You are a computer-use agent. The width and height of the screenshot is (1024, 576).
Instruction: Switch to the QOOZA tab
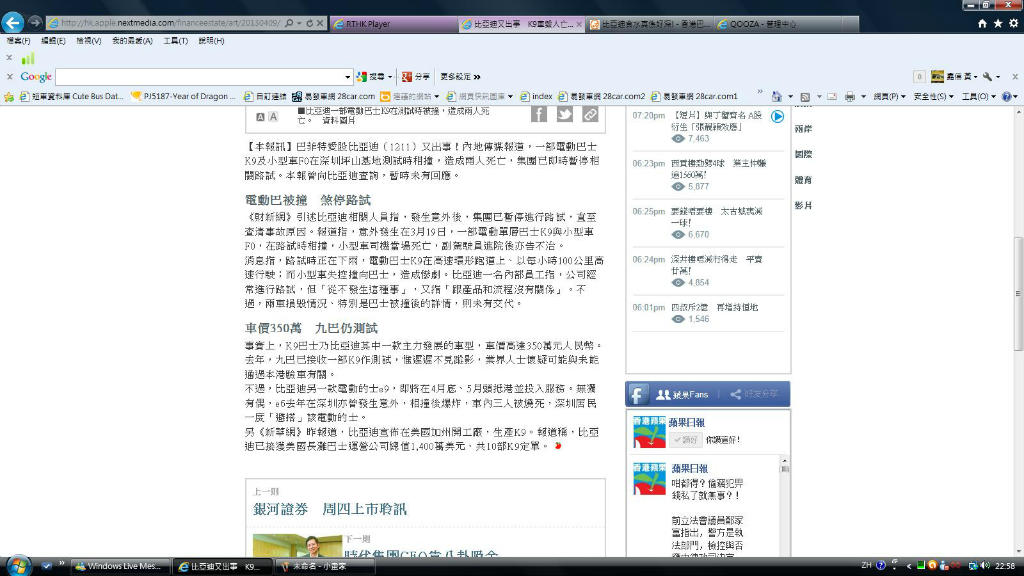coord(786,24)
